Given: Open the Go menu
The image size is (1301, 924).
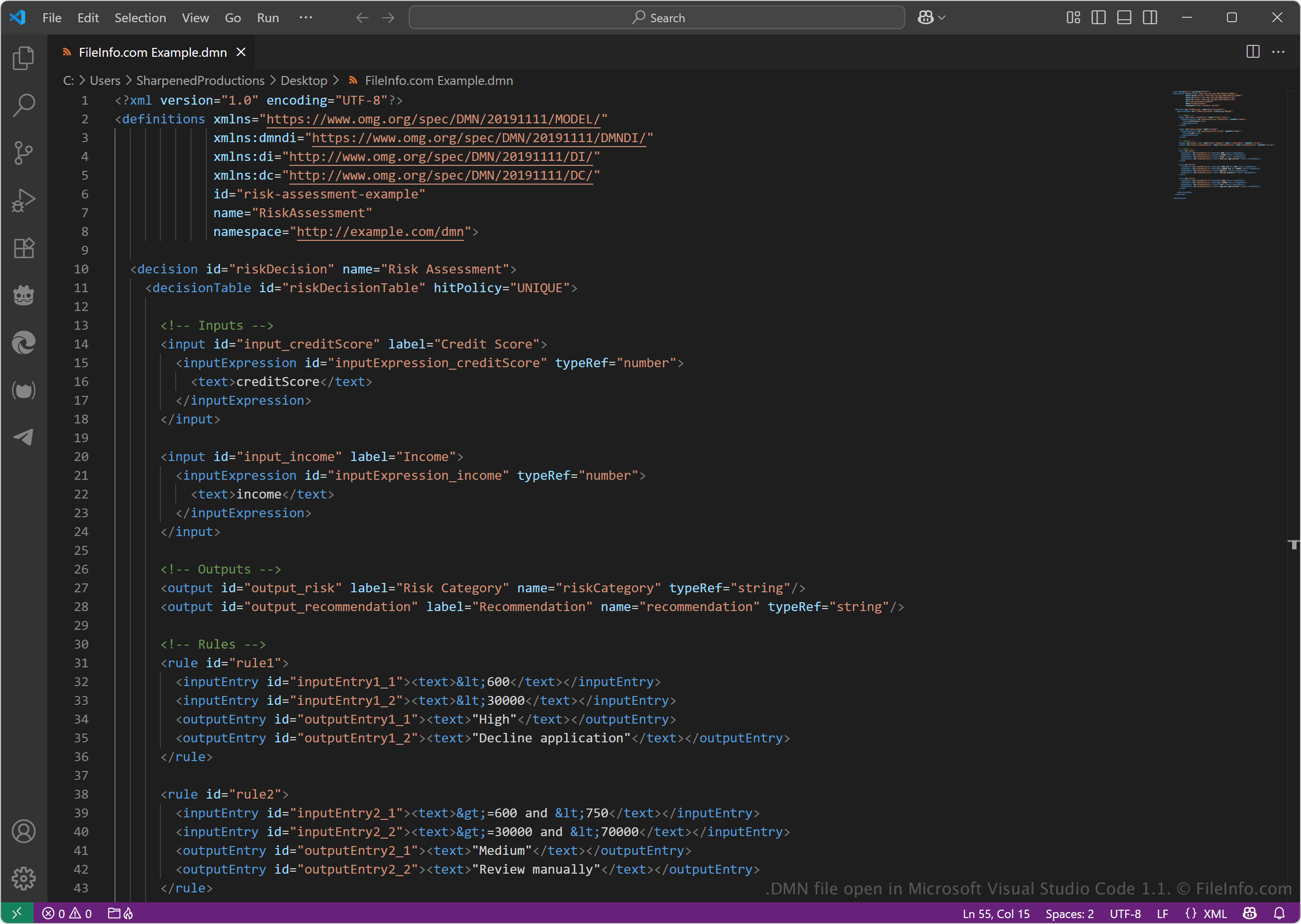Looking at the screenshot, I should [x=232, y=18].
